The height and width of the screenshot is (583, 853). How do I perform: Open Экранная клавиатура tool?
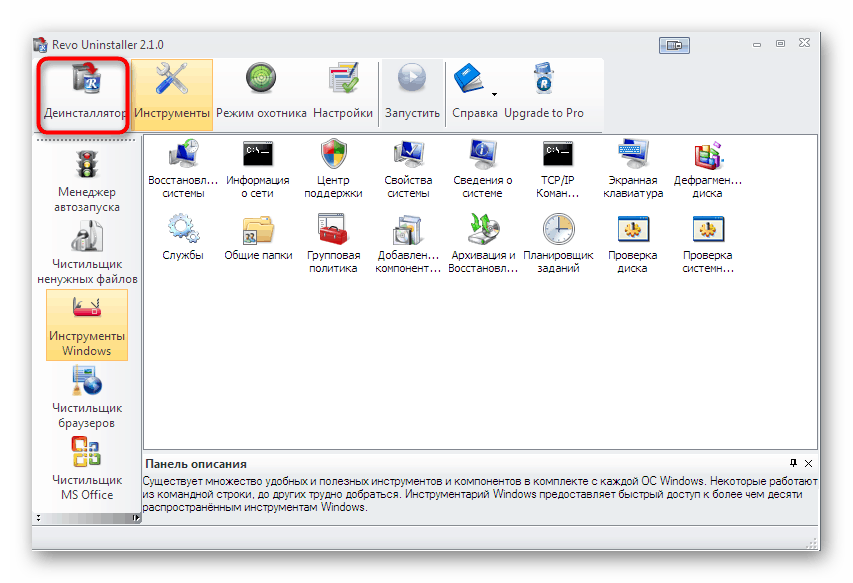pyautogui.click(x=633, y=169)
